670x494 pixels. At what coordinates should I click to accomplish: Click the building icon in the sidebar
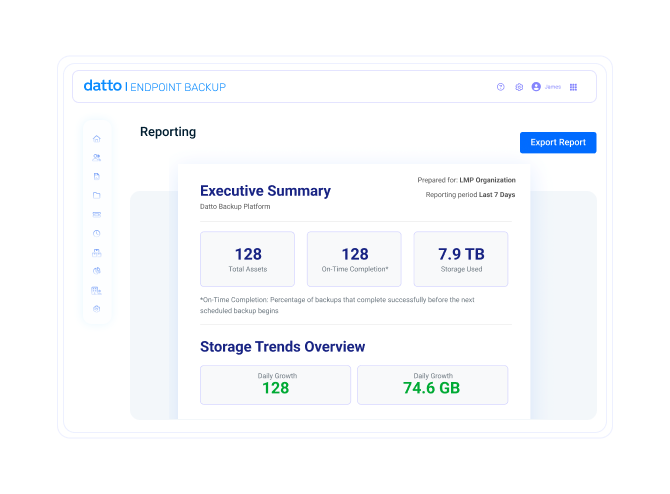97,290
